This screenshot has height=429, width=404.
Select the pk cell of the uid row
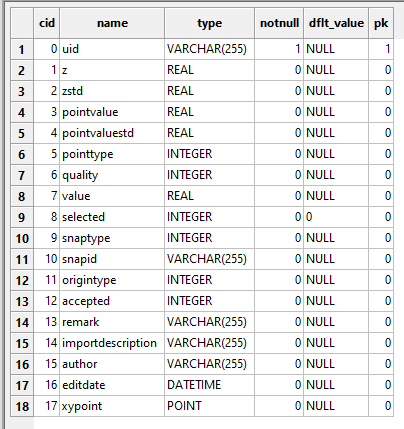pyautogui.click(x=381, y=49)
